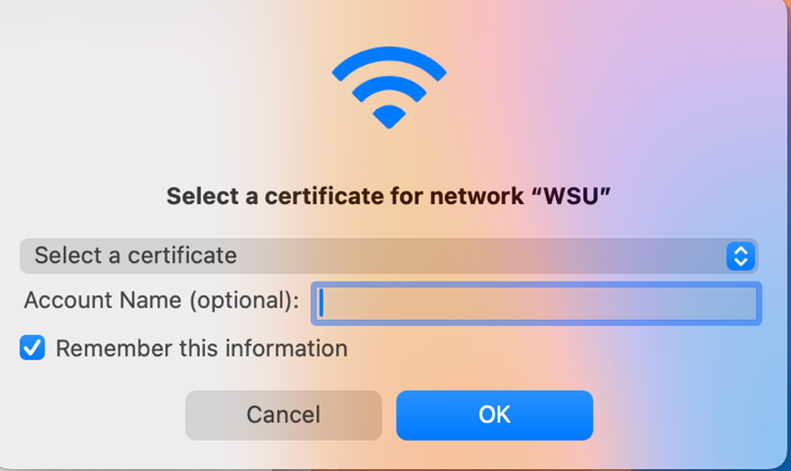Confirm certificate selection with blue OK

pos(494,415)
